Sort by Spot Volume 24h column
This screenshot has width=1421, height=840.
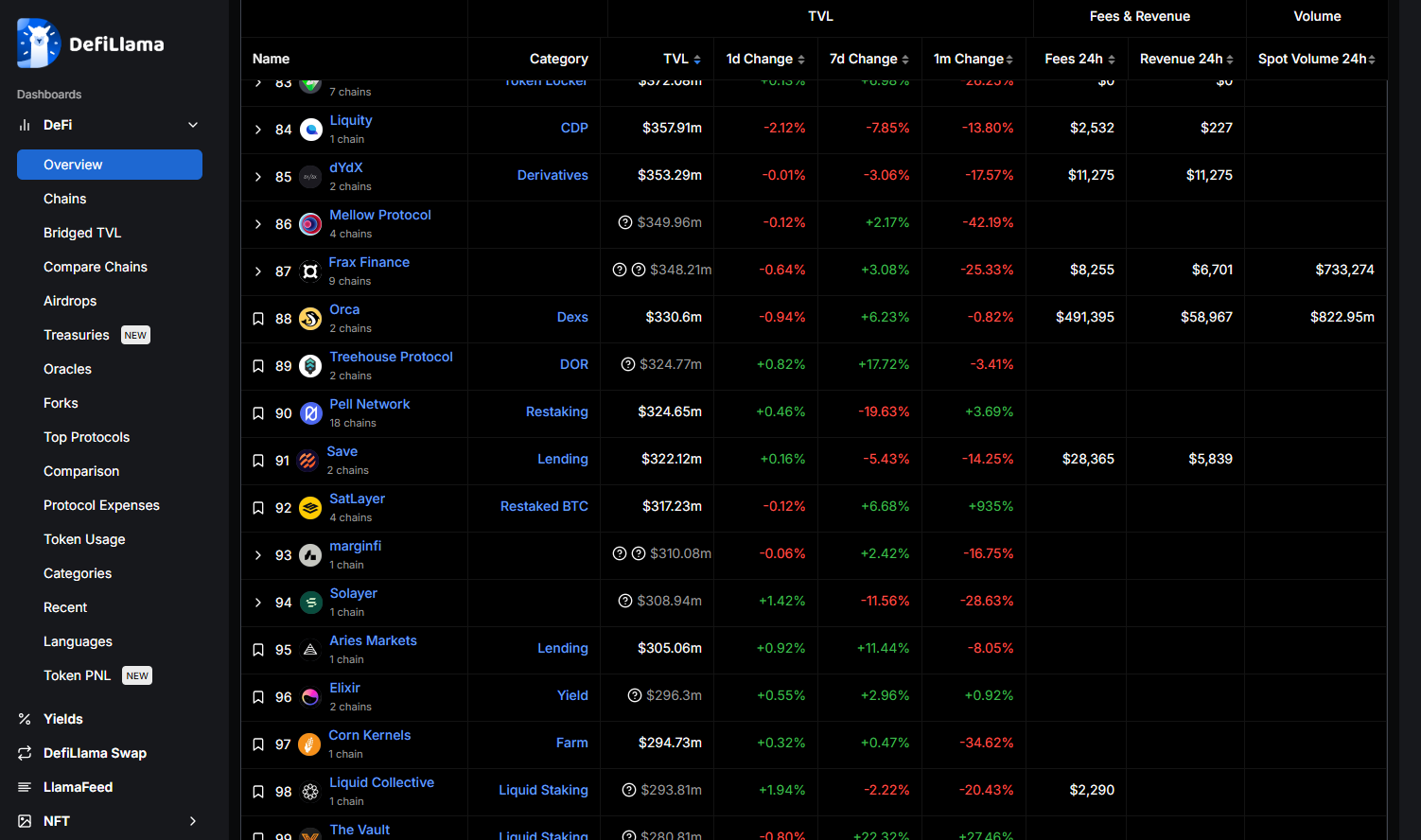coord(1317,59)
